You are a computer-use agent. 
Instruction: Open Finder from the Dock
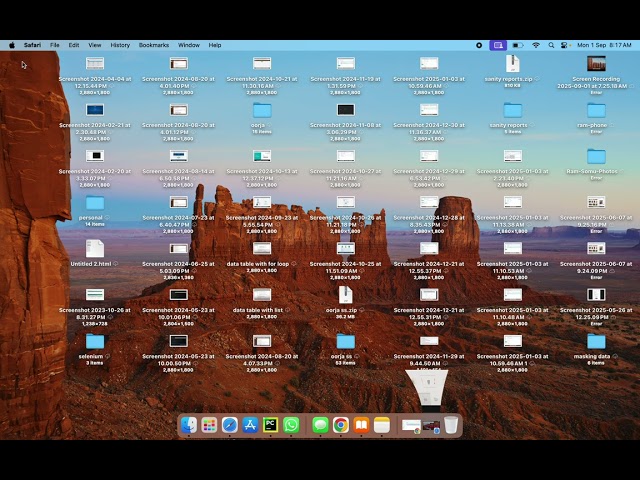click(x=188, y=425)
